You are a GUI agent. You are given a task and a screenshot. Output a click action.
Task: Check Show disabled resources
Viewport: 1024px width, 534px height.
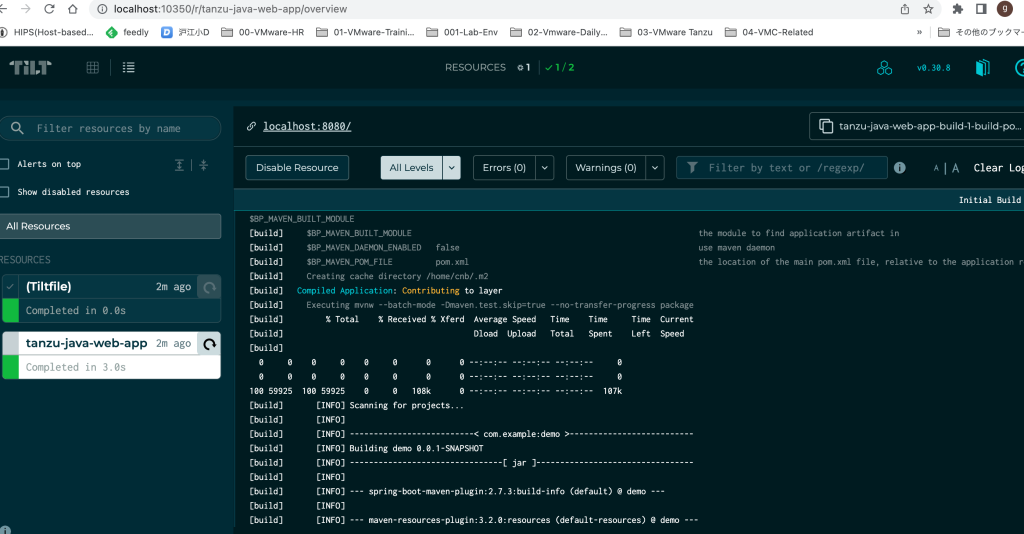[5, 192]
